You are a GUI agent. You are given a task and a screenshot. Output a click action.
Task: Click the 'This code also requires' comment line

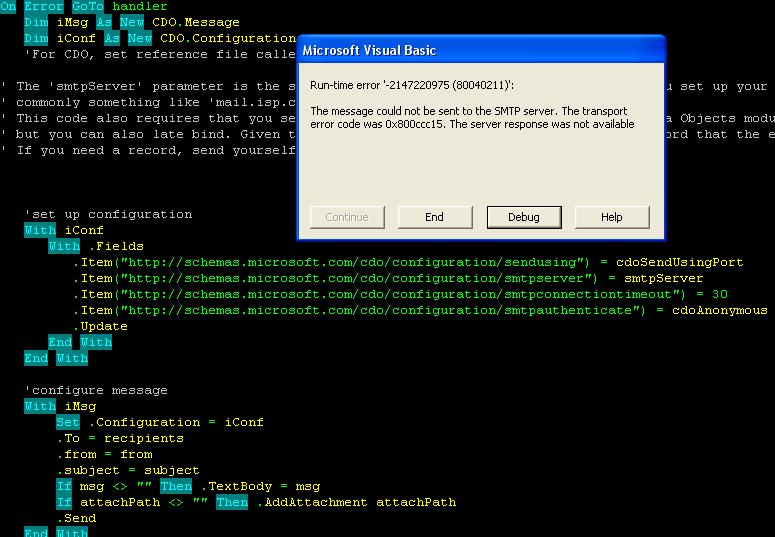point(148,118)
